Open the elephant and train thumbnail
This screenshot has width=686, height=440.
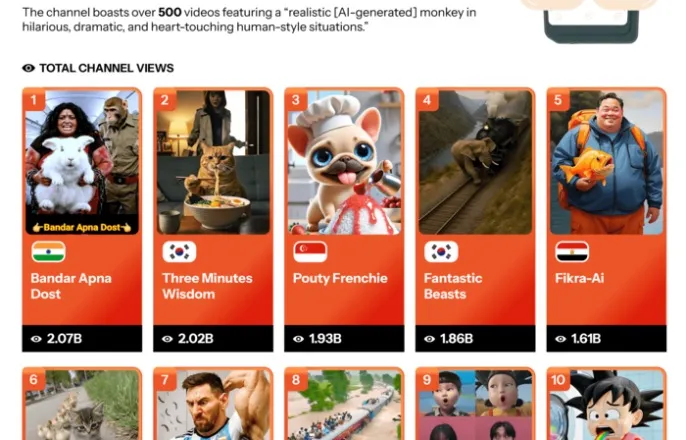pos(476,162)
